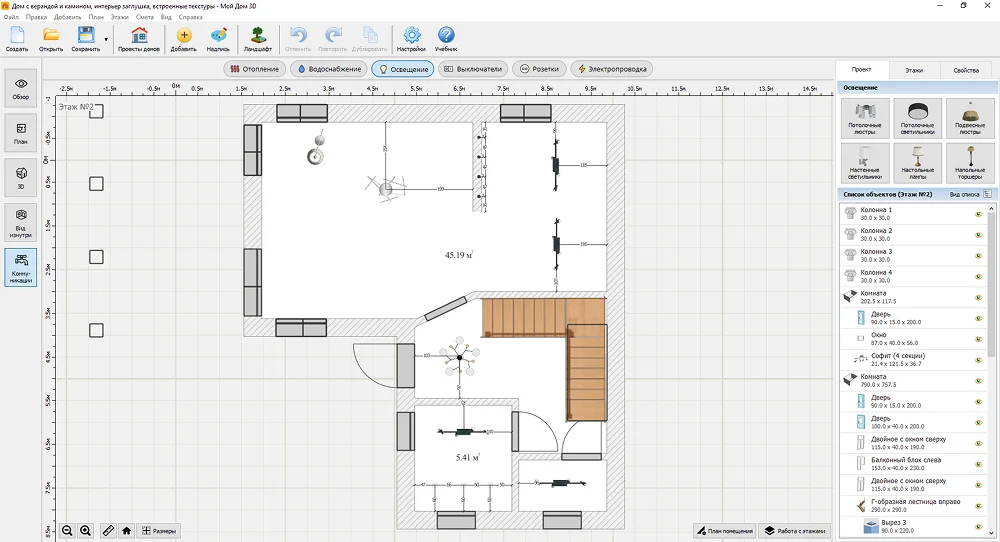This screenshot has width=1000, height=542.
Task: Open the Работа с этажами floors menu
Action: point(794,530)
